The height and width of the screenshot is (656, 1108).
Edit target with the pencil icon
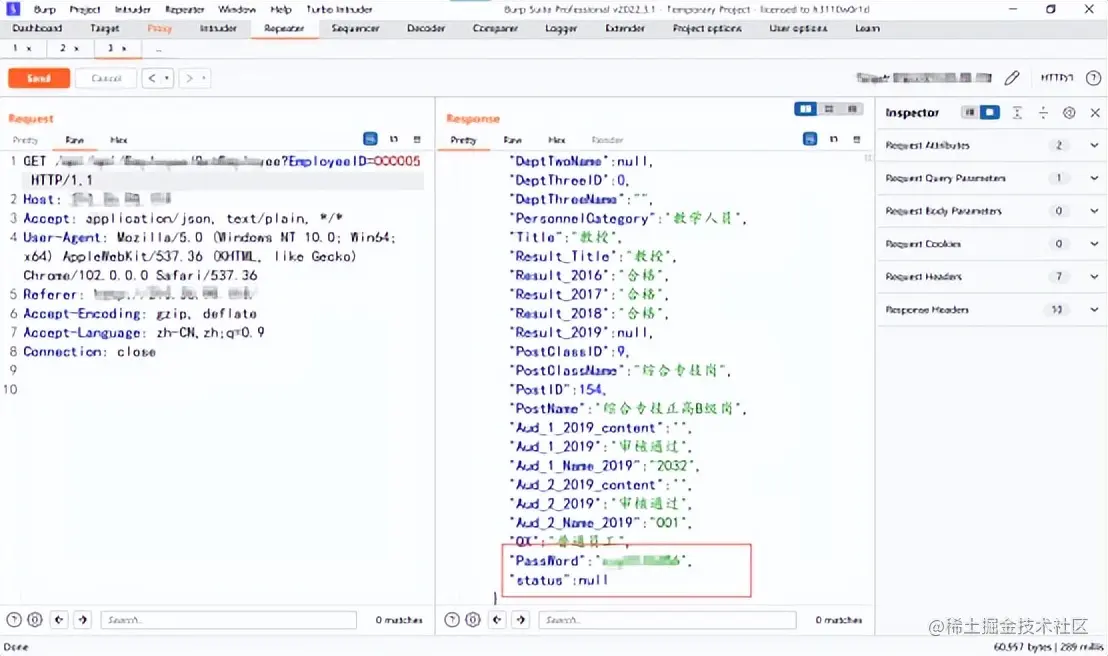point(1012,78)
